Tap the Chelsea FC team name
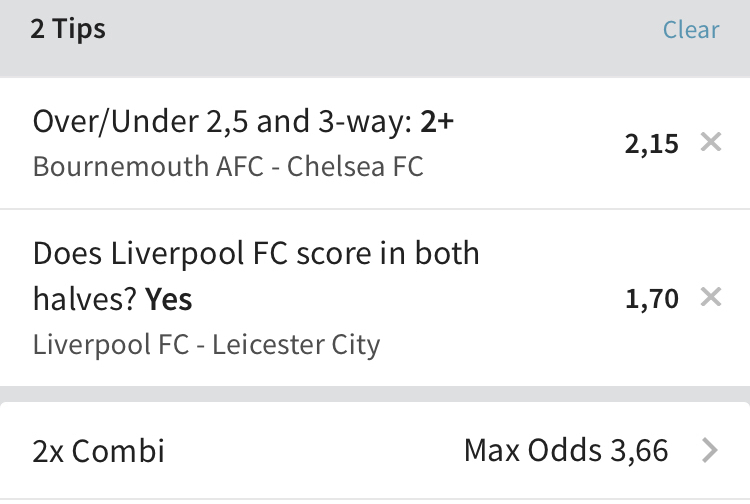The image size is (750, 504). pyautogui.click(x=355, y=165)
